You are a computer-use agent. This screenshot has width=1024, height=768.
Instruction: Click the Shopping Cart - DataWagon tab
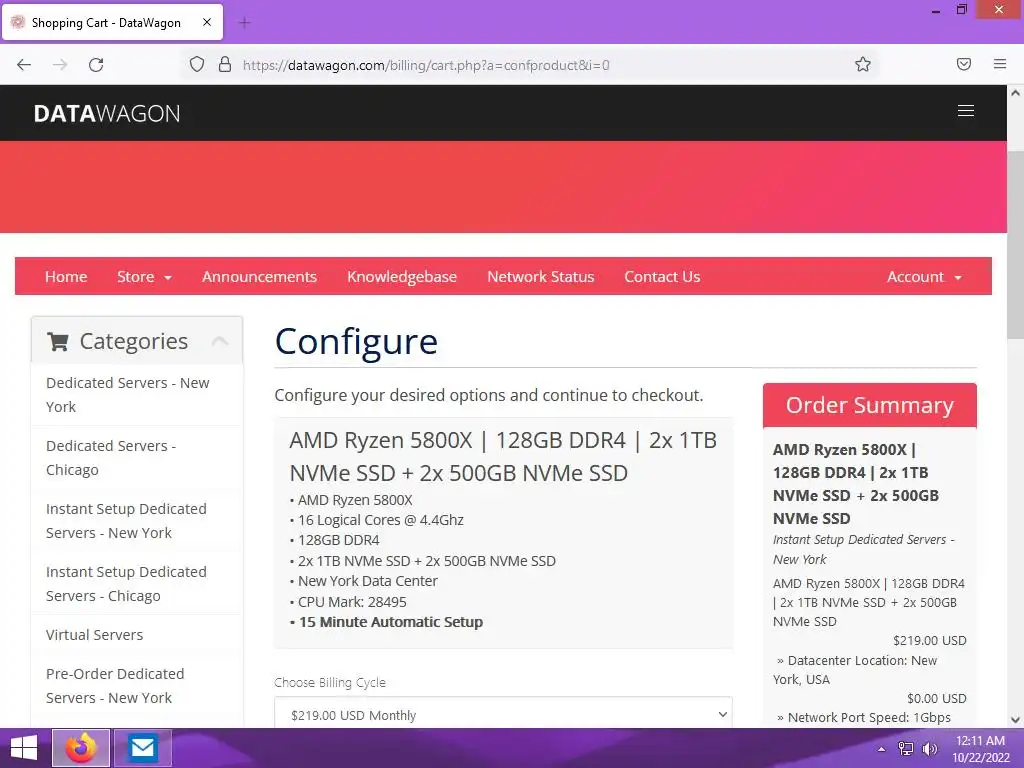coord(112,22)
